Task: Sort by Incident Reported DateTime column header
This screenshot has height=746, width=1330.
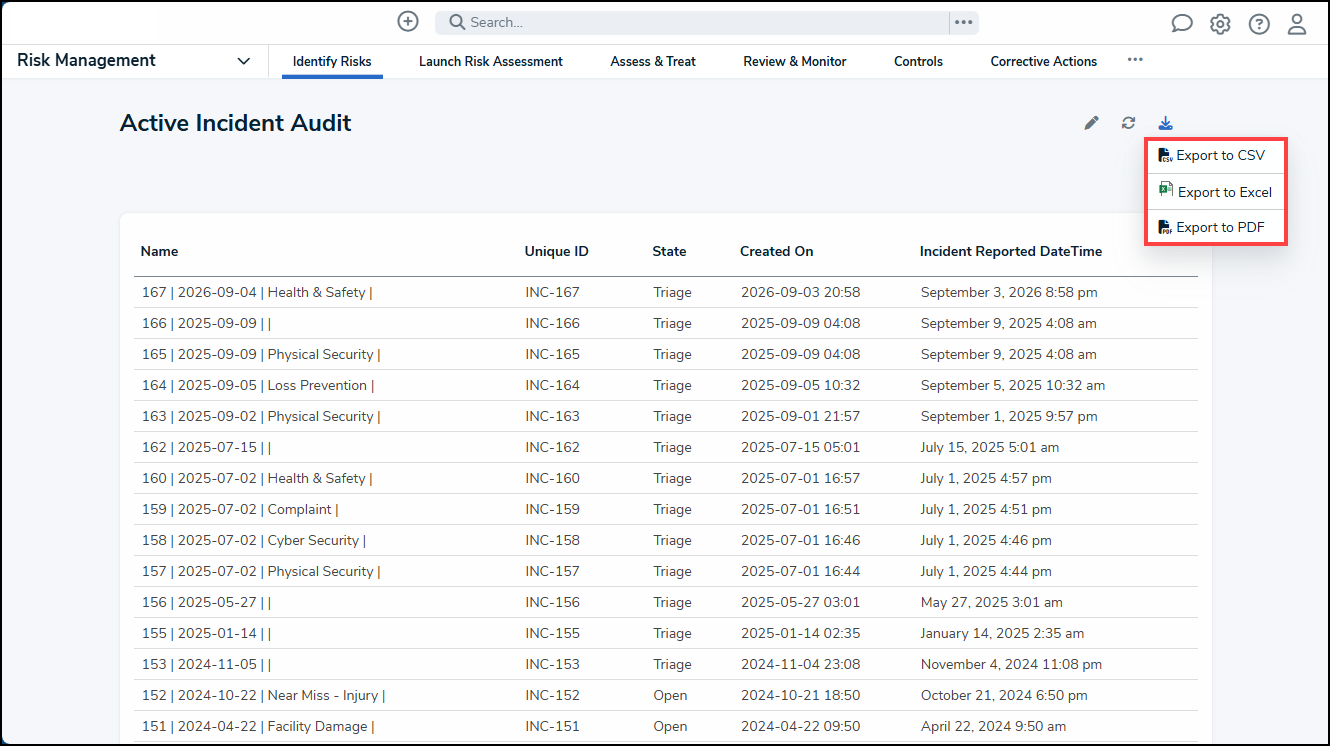Action: pos(1011,251)
